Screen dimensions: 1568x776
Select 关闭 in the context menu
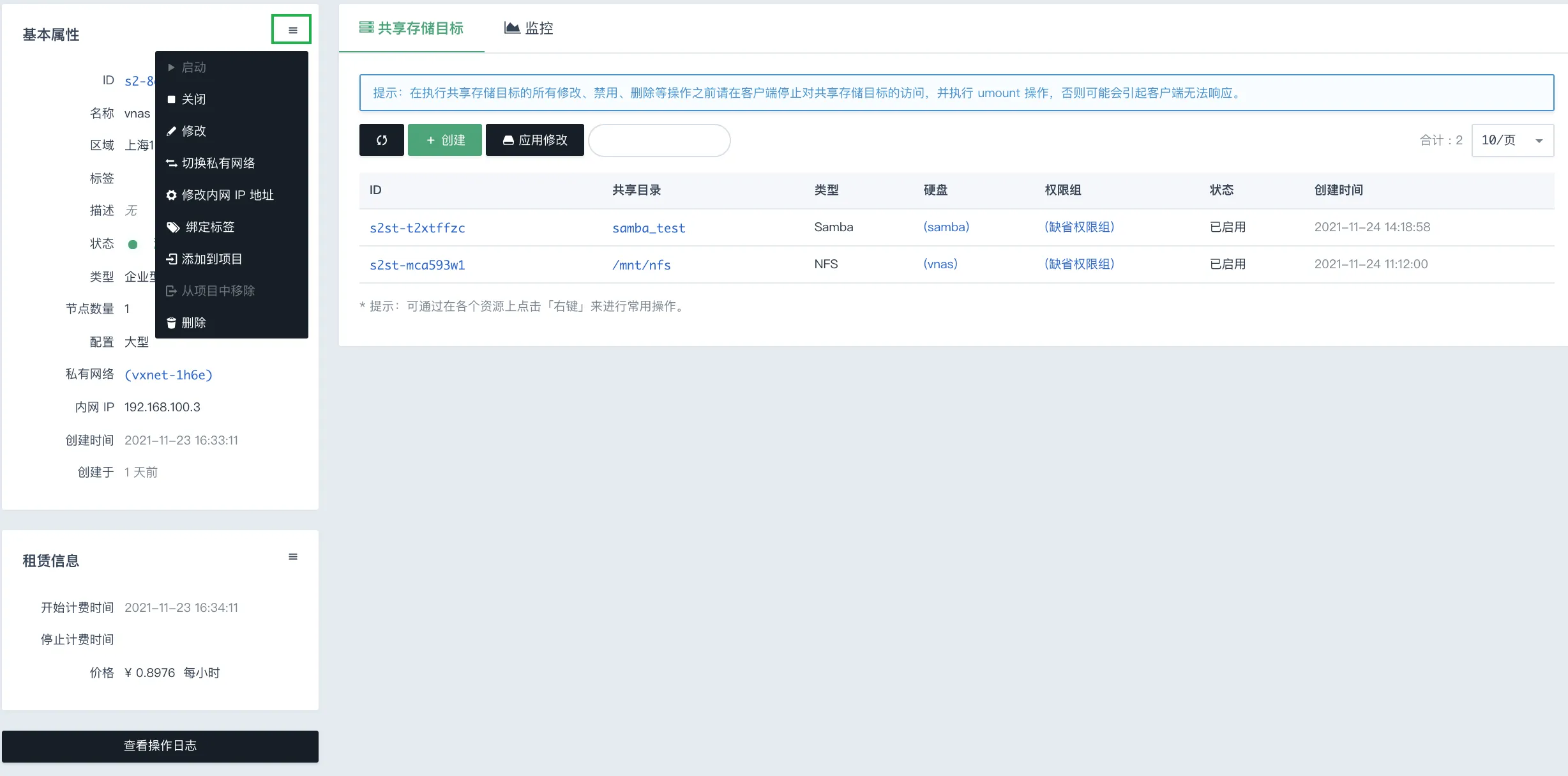(x=232, y=99)
